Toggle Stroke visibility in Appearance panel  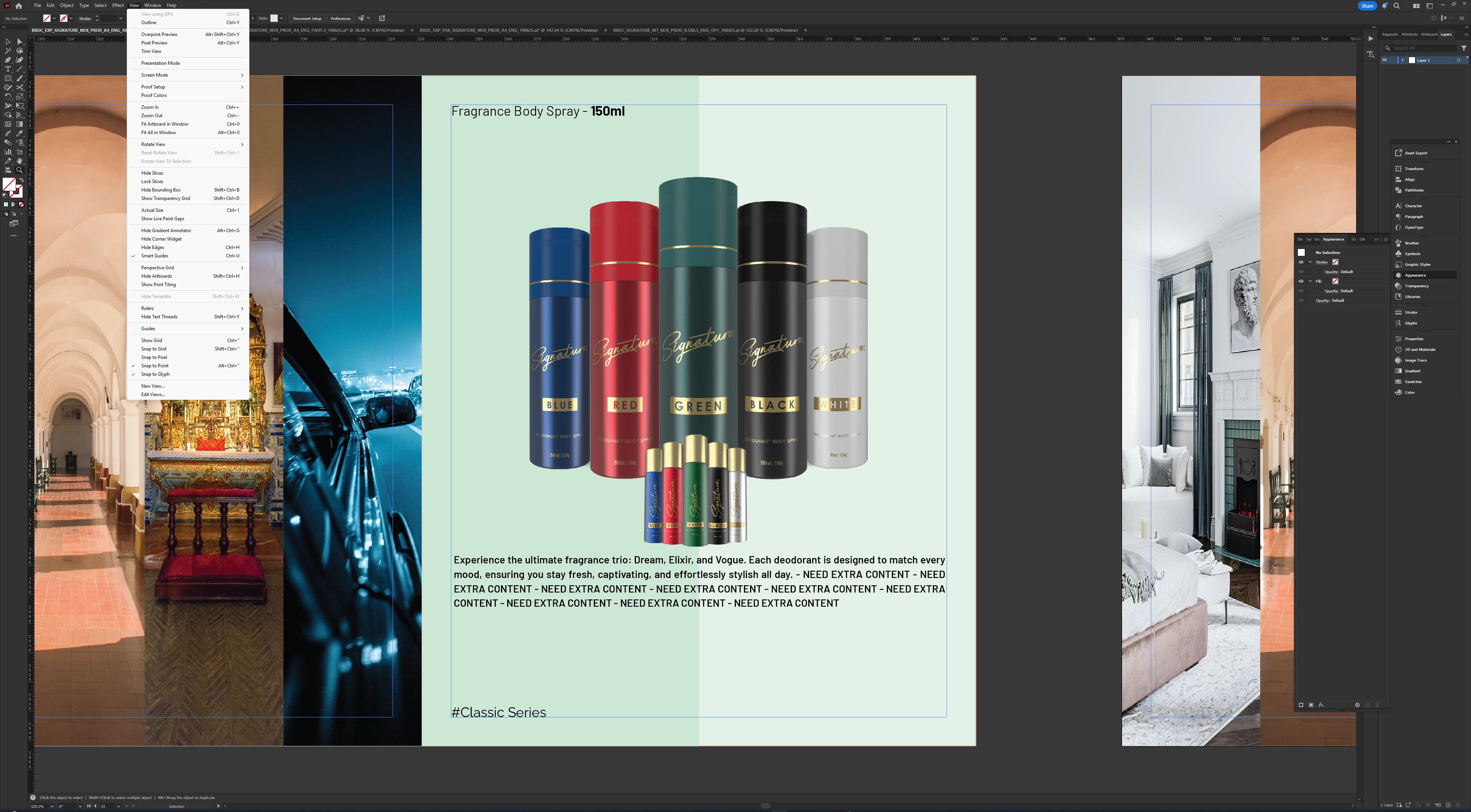(x=1301, y=262)
